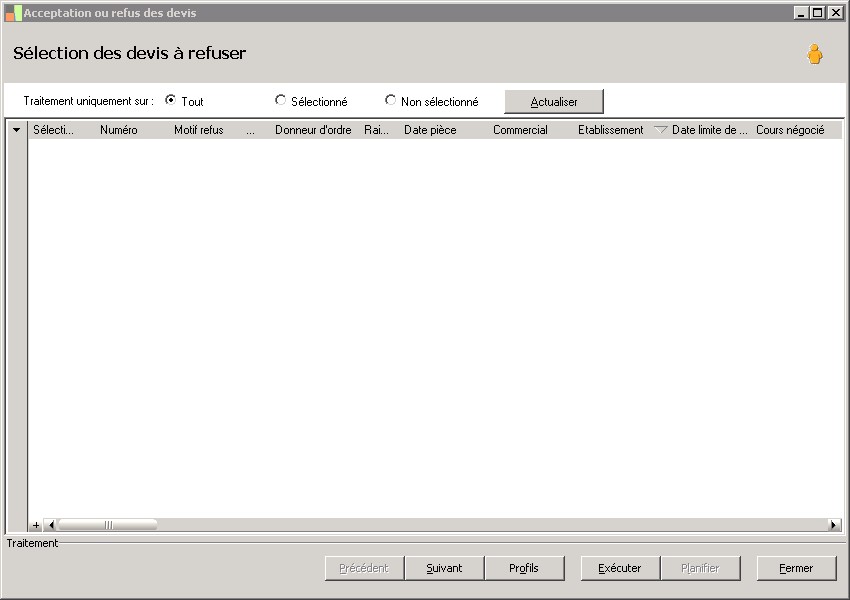The height and width of the screenshot is (600, 850).
Task: Click the Motif refus column header
Action: coord(198,130)
